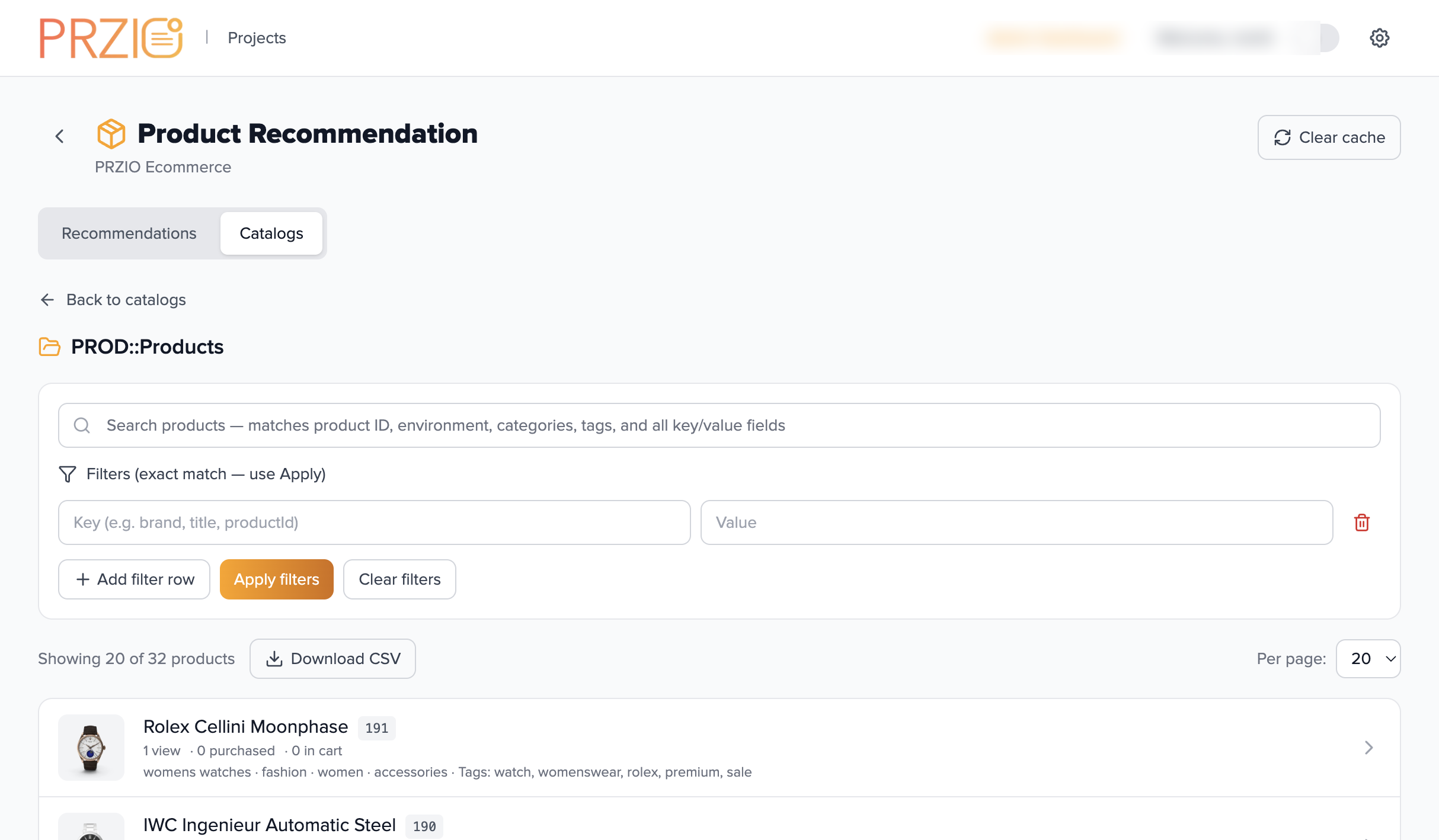Screen dimensions: 1439x840
Task: Add filter row
Action: (134, 579)
